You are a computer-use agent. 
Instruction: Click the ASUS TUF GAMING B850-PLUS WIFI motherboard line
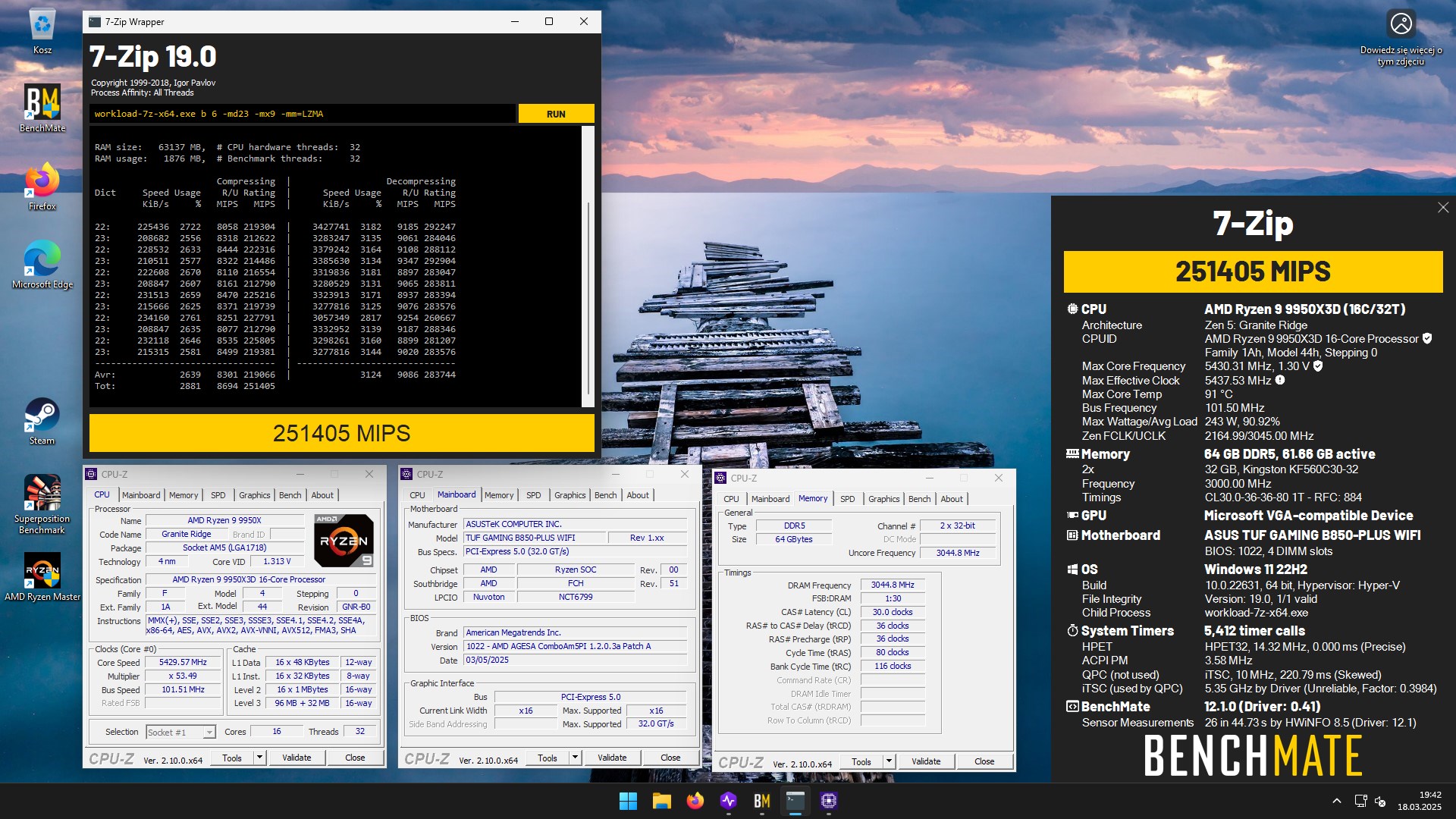pos(1312,535)
